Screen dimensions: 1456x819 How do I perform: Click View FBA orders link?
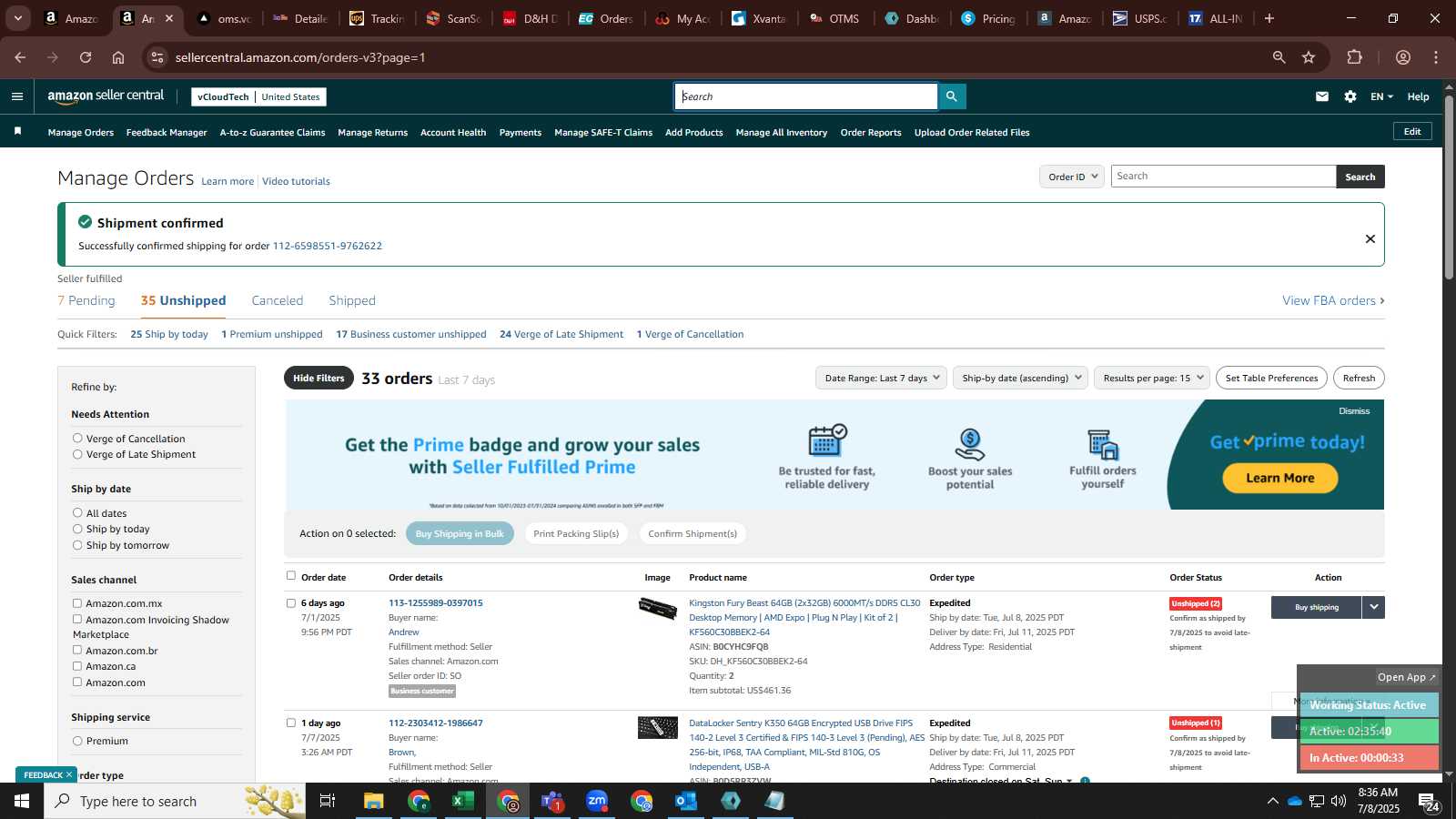pos(1333,300)
